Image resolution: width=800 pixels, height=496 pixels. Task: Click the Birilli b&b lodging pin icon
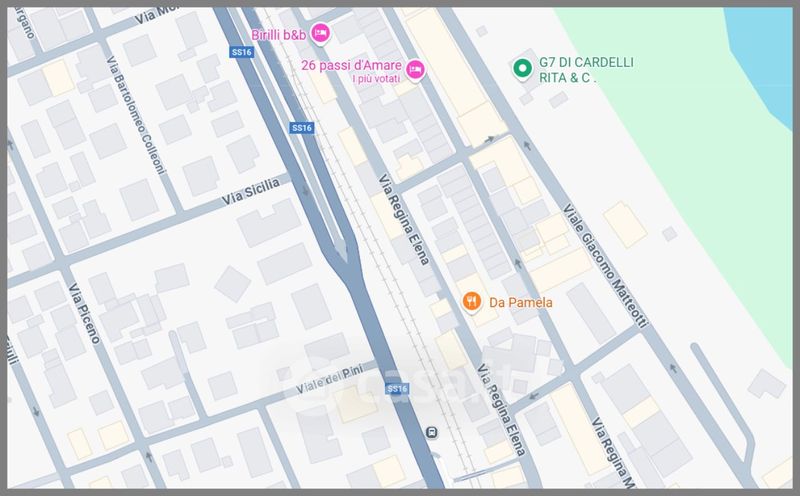320,34
